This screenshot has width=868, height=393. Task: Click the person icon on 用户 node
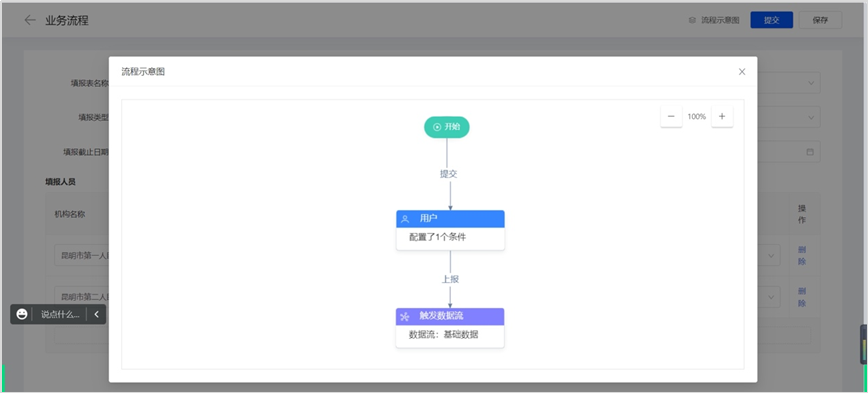405,219
